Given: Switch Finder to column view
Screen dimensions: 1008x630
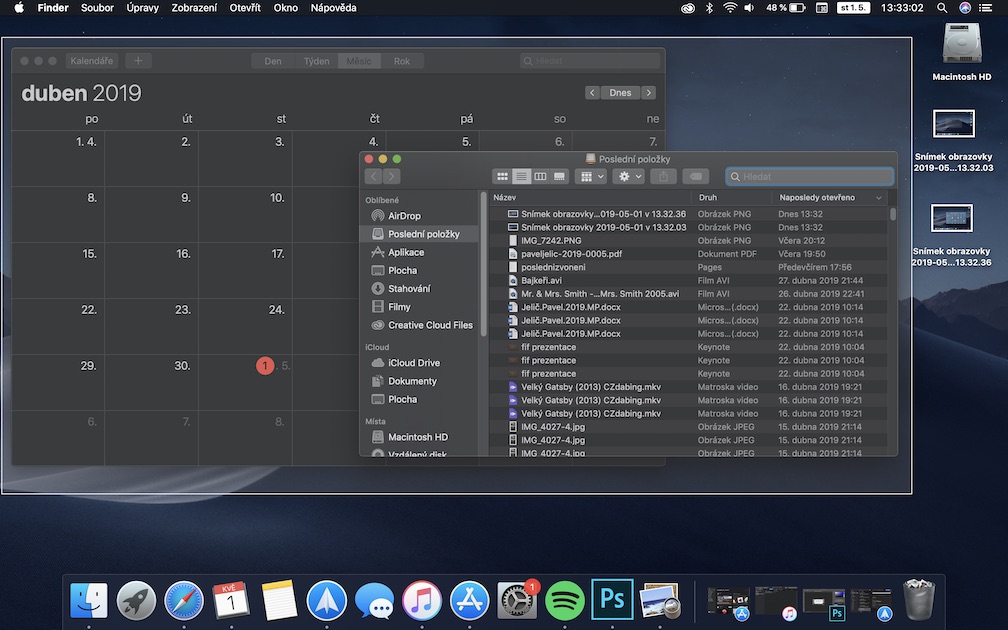Looking at the screenshot, I should [x=541, y=176].
